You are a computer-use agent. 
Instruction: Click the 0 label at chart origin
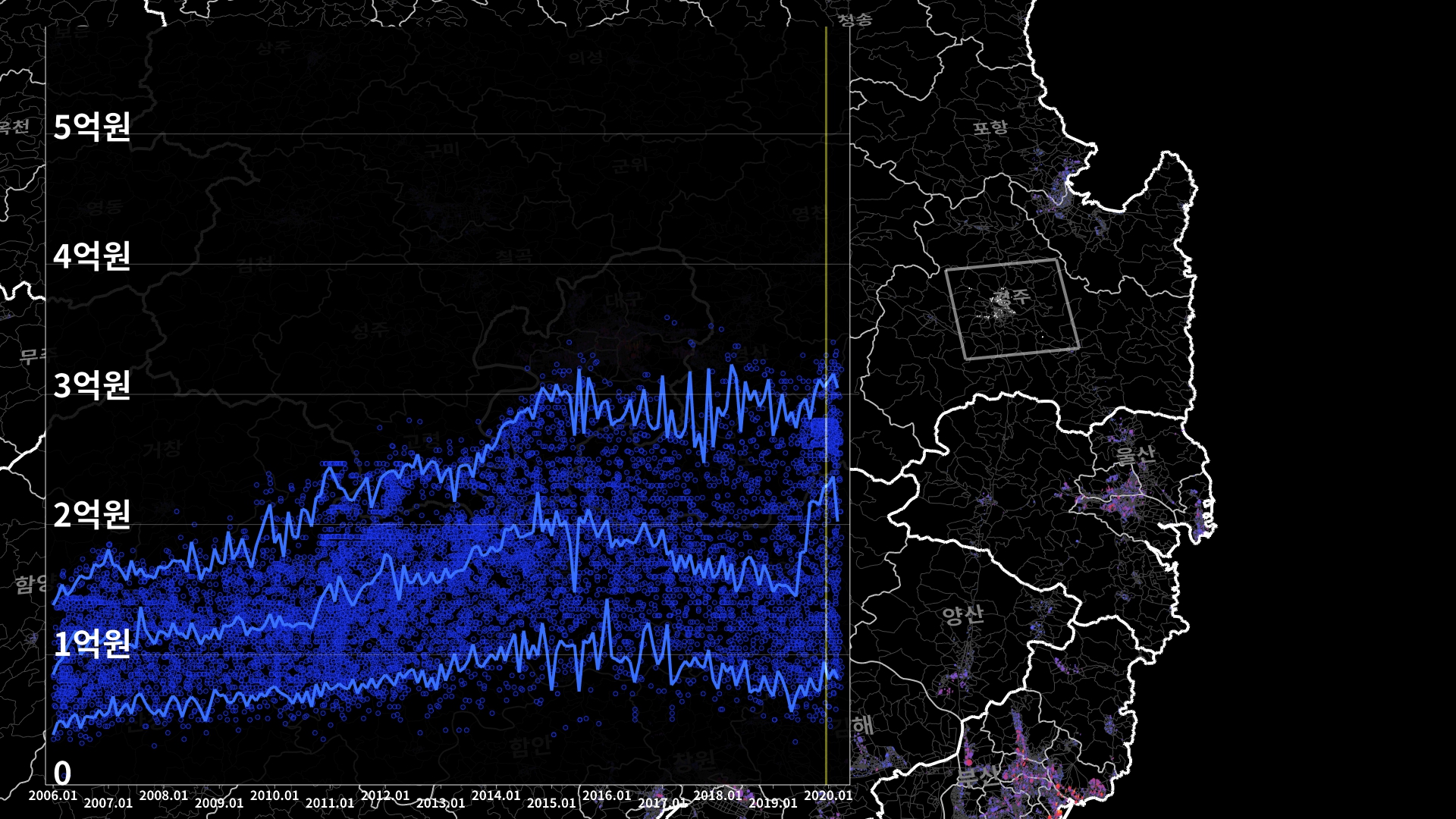click(62, 773)
